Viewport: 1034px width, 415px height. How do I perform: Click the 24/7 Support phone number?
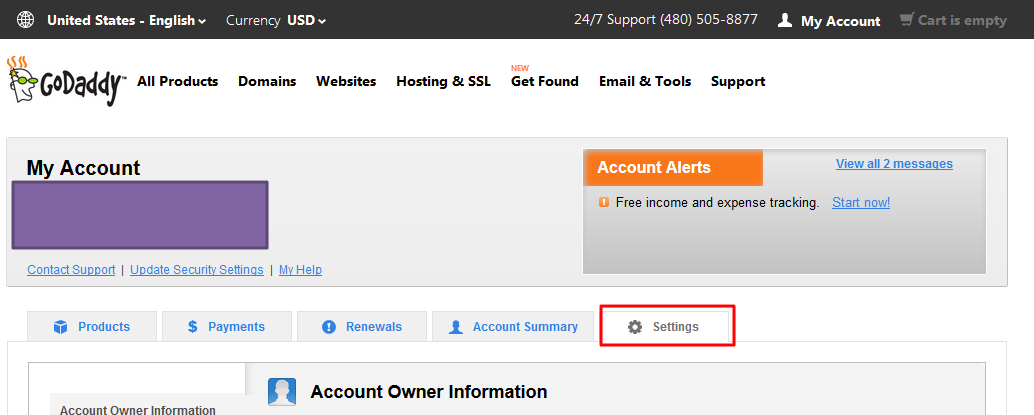665,20
